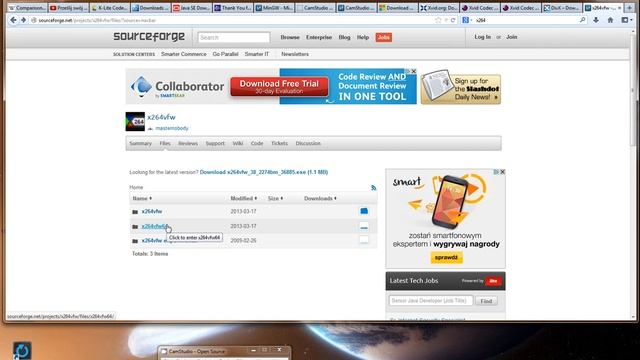Open the Enterprise menu

[x=319, y=37]
